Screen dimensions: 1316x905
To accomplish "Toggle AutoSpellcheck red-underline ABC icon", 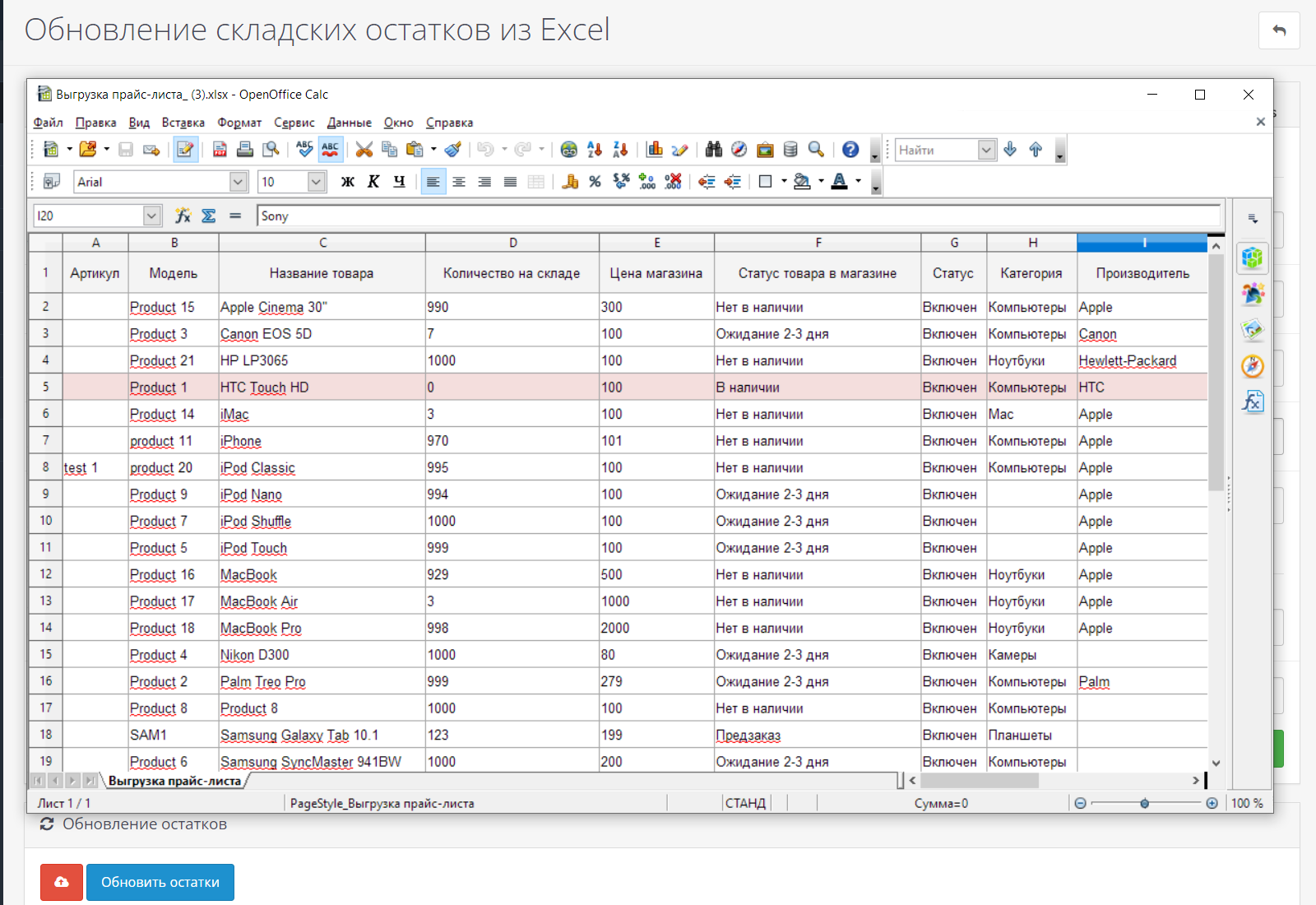I will [331, 150].
